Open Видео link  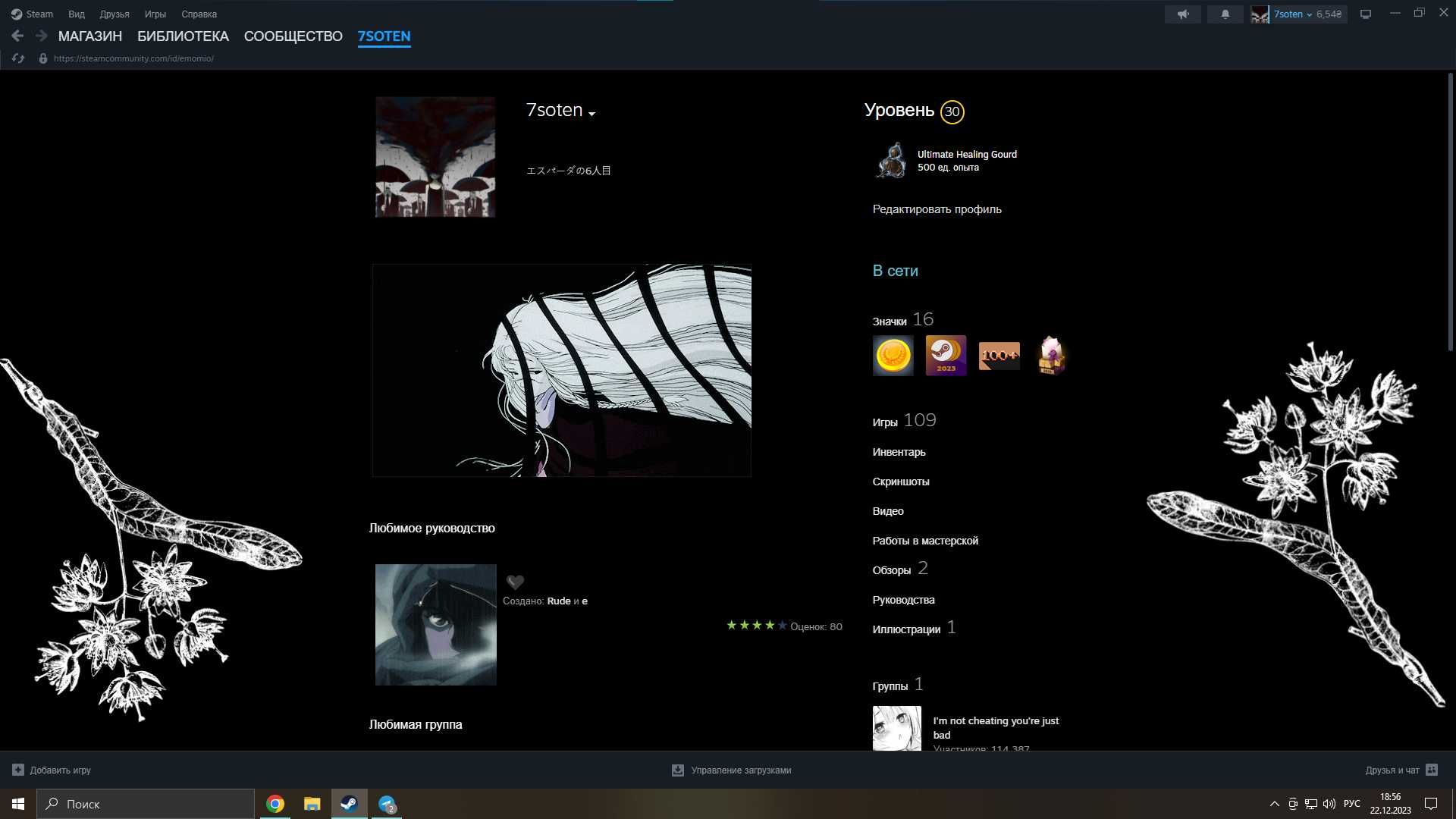[888, 511]
